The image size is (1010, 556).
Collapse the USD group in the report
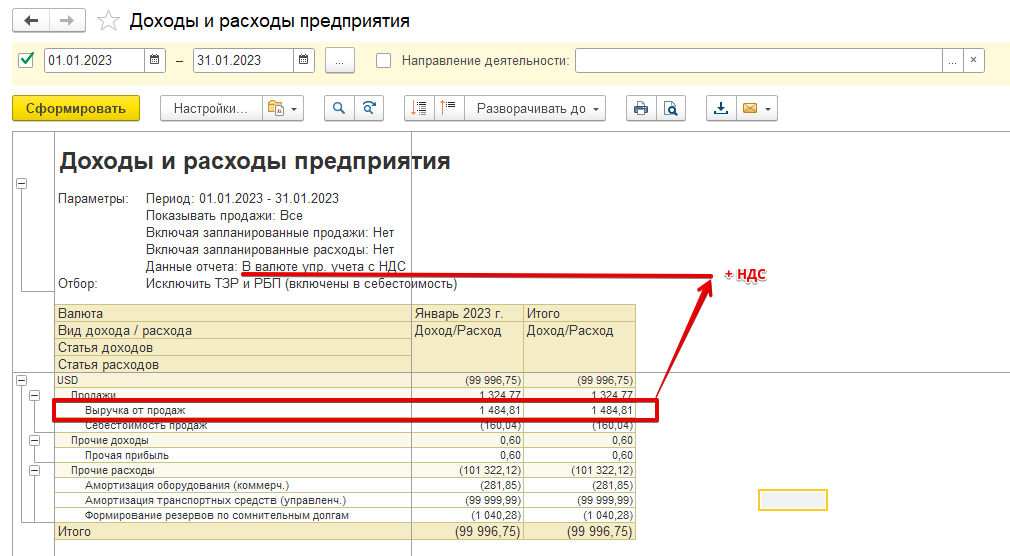pos(22,380)
